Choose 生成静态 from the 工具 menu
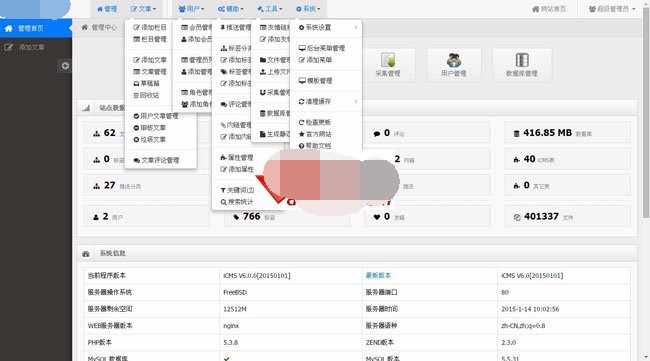 (274, 134)
